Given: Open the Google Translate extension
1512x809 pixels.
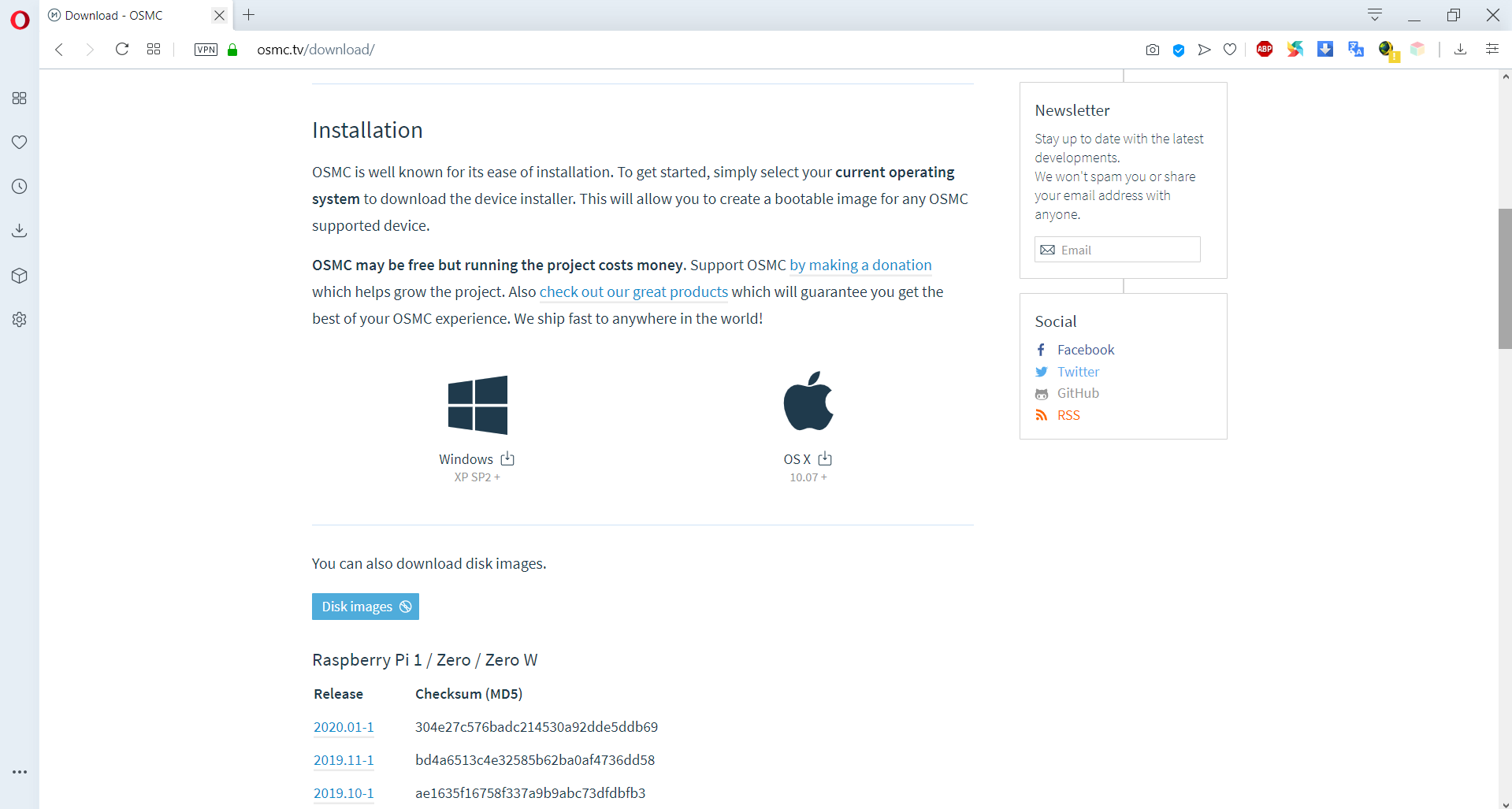Looking at the screenshot, I should point(1355,49).
